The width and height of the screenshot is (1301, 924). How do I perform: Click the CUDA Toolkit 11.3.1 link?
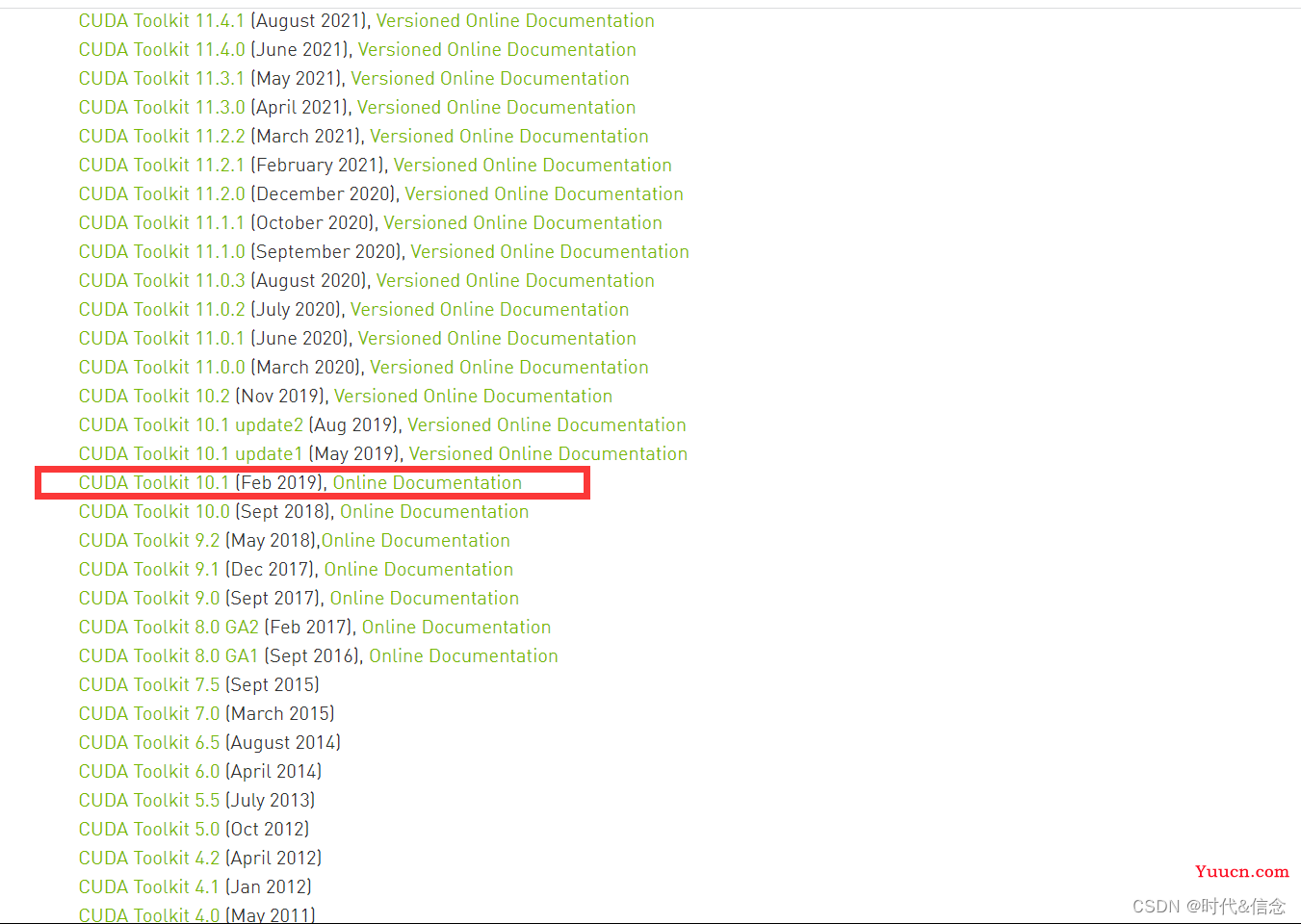pyautogui.click(x=162, y=78)
